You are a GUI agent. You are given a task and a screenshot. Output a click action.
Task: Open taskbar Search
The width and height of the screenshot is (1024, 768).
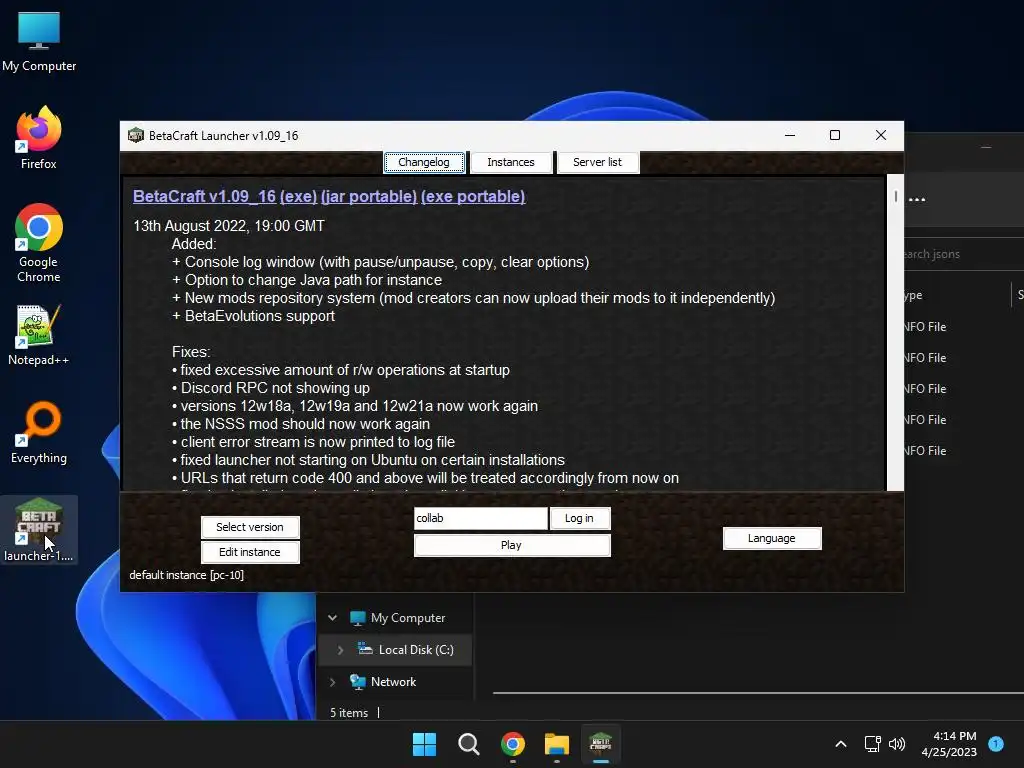point(468,744)
